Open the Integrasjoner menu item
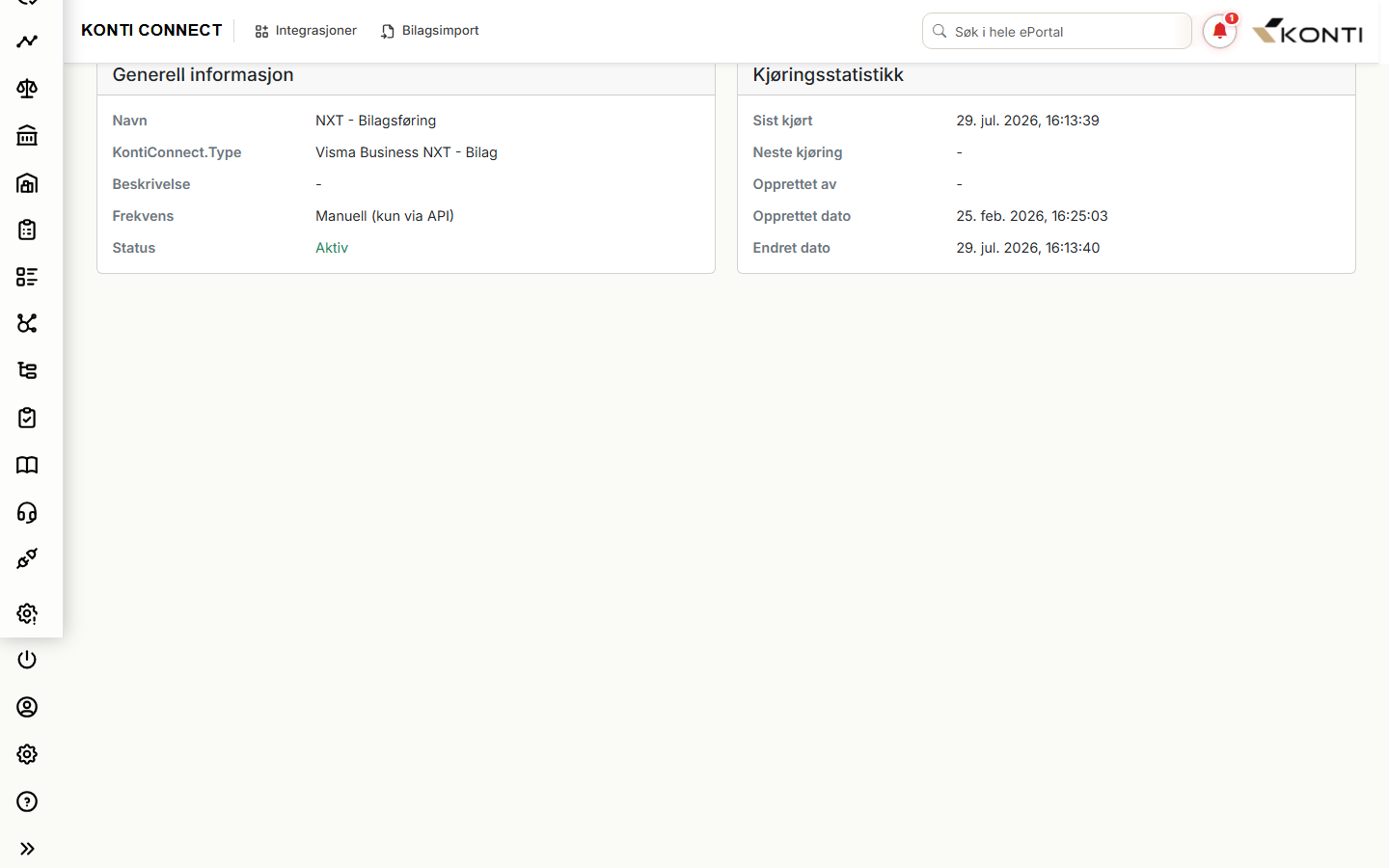Screen dimensions: 1389x868 click(306, 31)
